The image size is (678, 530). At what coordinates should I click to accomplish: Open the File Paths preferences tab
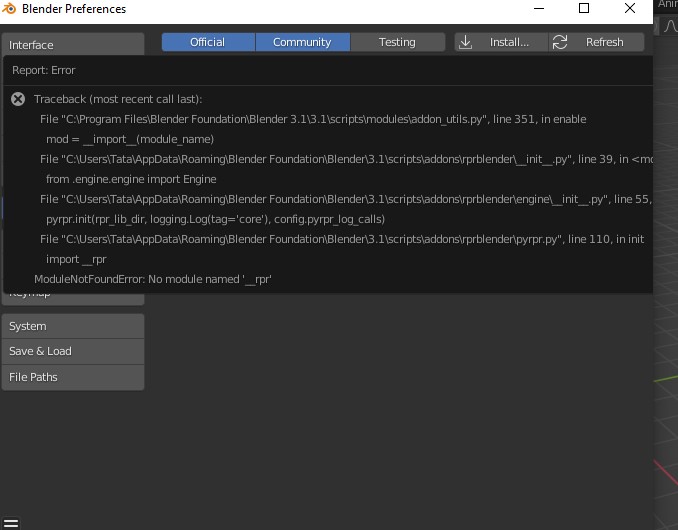pyautogui.click(x=73, y=377)
